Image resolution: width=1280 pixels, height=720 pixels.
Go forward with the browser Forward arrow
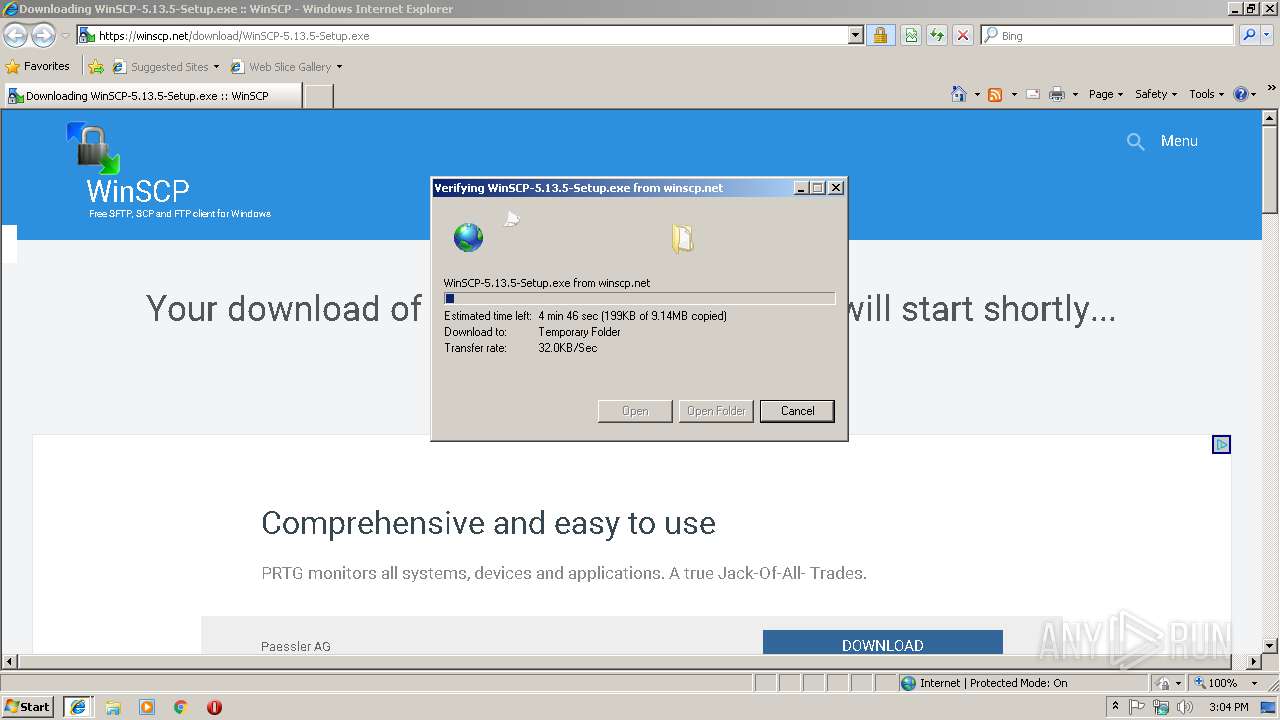pyautogui.click(x=43, y=36)
